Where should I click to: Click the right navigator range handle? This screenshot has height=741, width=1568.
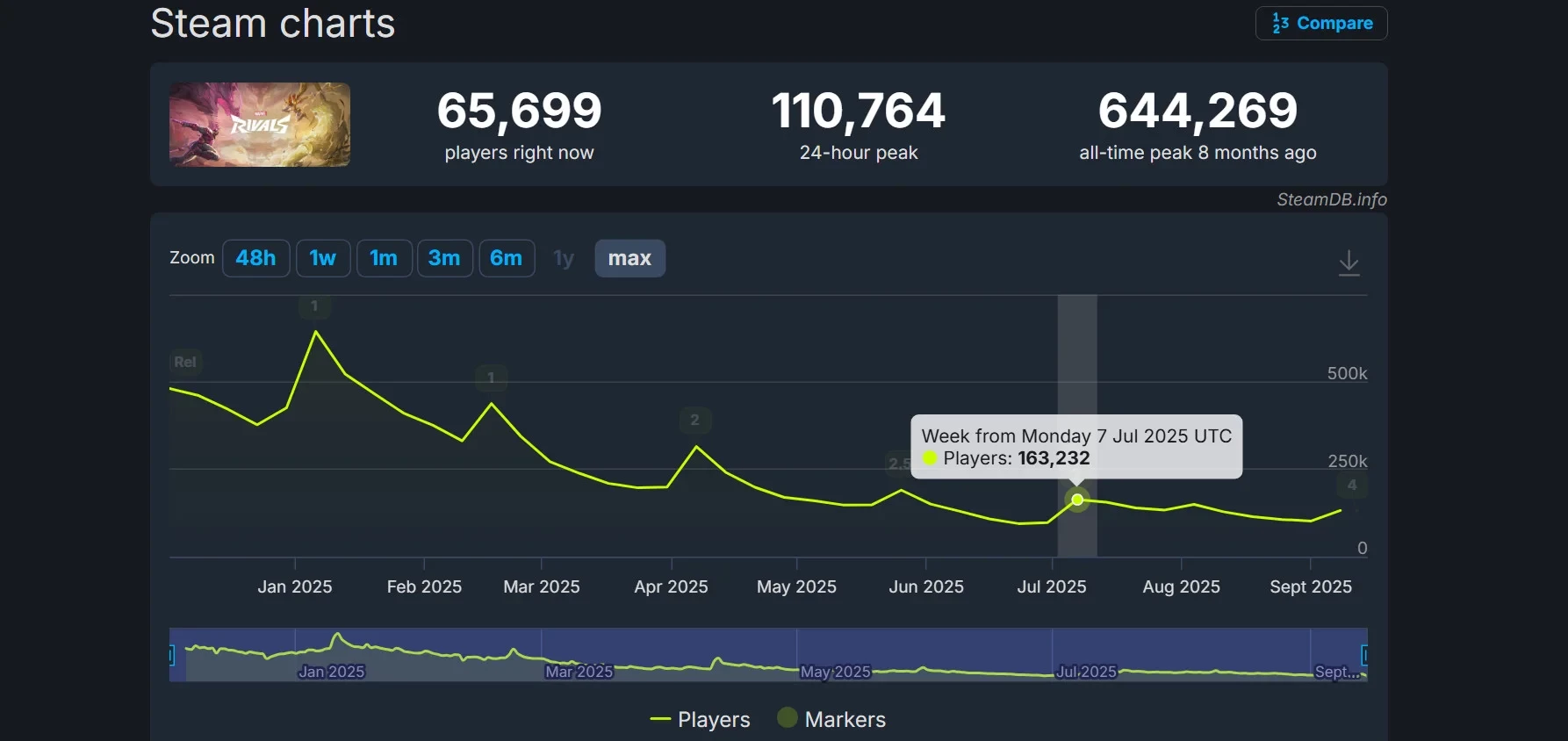tap(1364, 655)
